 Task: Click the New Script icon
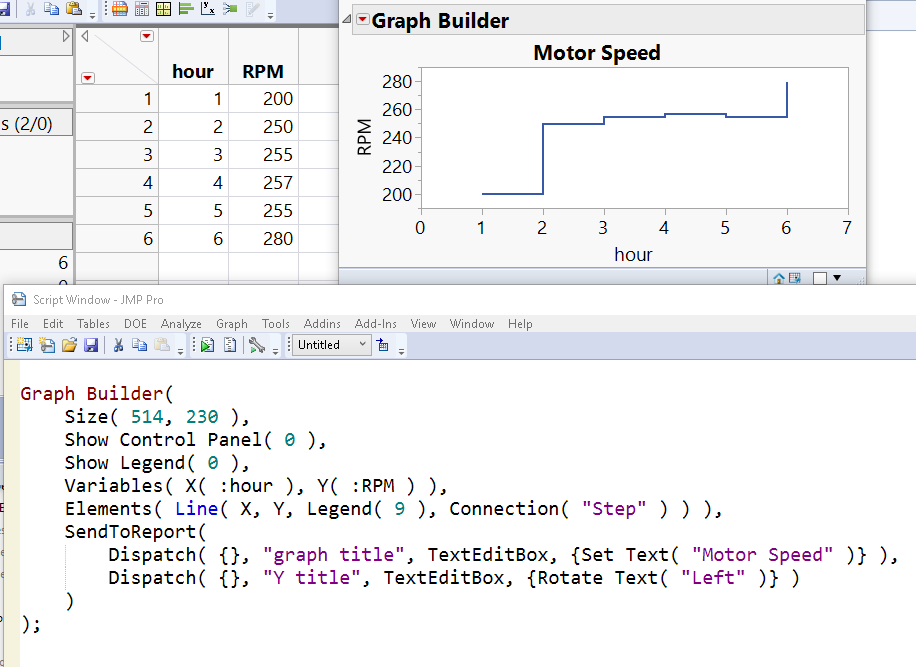[47, 345]
